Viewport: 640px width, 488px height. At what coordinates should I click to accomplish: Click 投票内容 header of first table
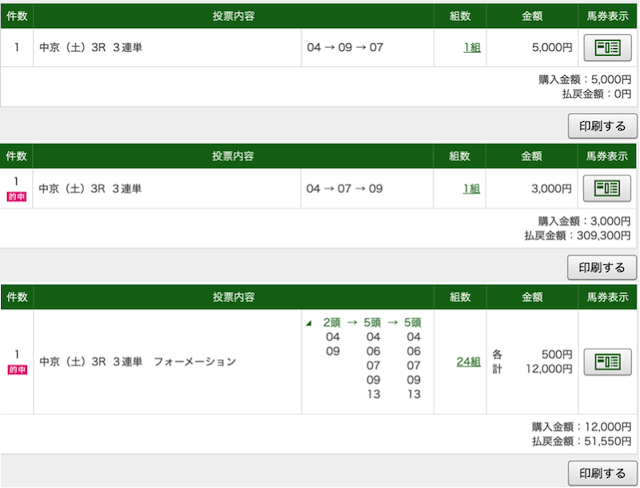(233, 16)
